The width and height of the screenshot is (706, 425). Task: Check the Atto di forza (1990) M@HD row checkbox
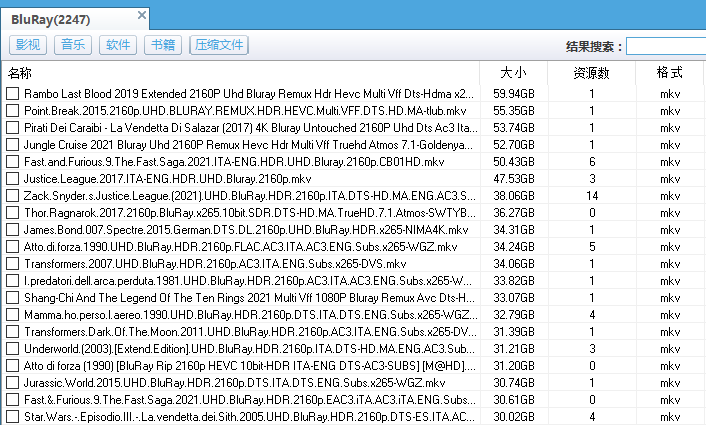click(x=13, y=366)
